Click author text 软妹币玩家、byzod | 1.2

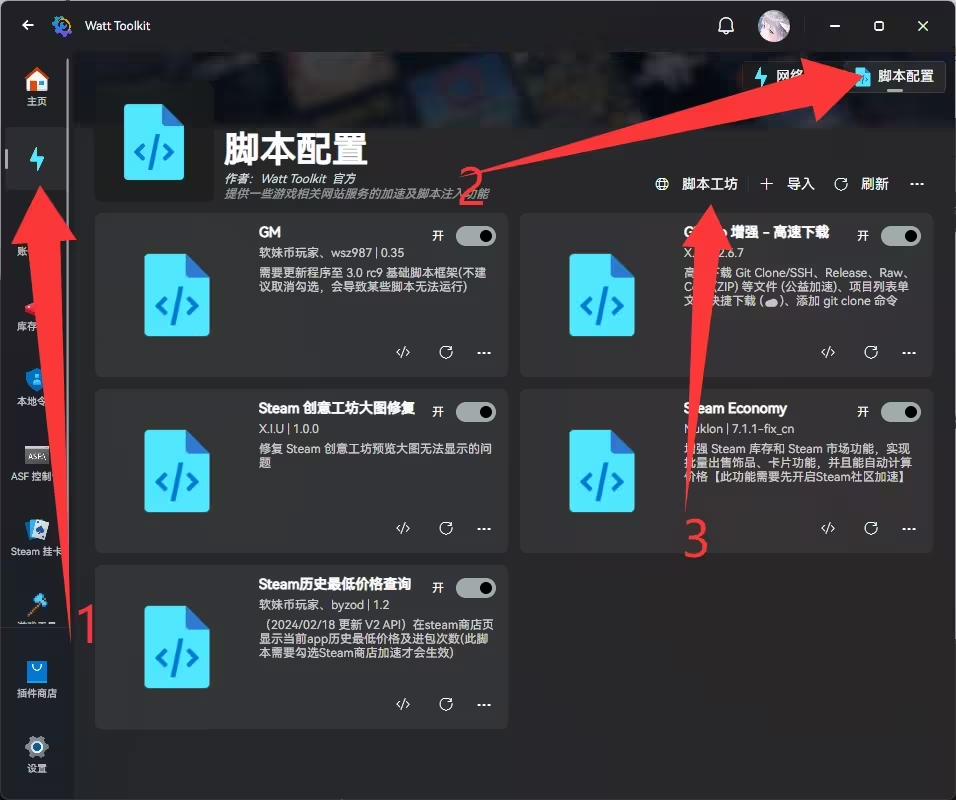[x=324, y=605]
